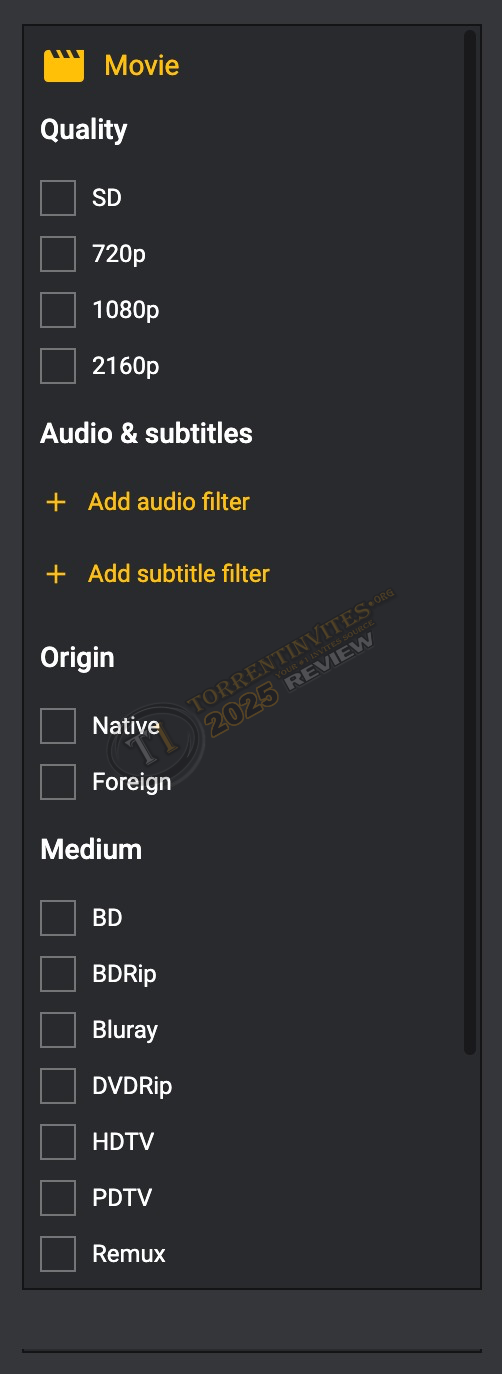Click the plus icon for audio filter
The height and width of the screenshot is (1374, 502).
pyautogui.click(x=56, y=502)
